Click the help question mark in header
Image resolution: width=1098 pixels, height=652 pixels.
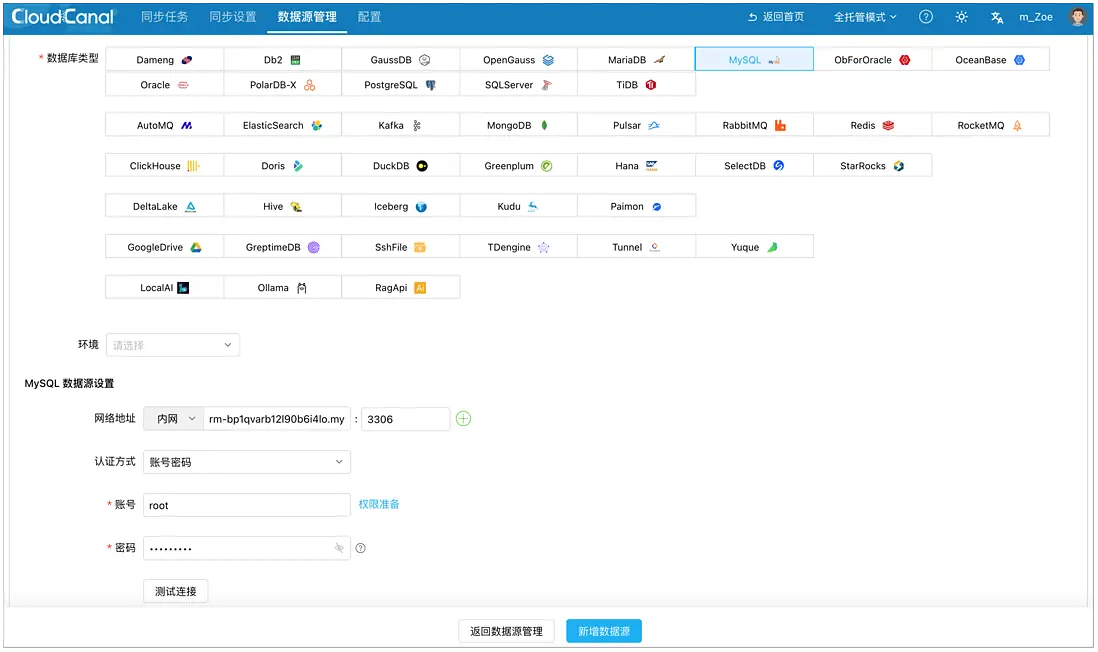pyautogui.click(x=925, y=17)
